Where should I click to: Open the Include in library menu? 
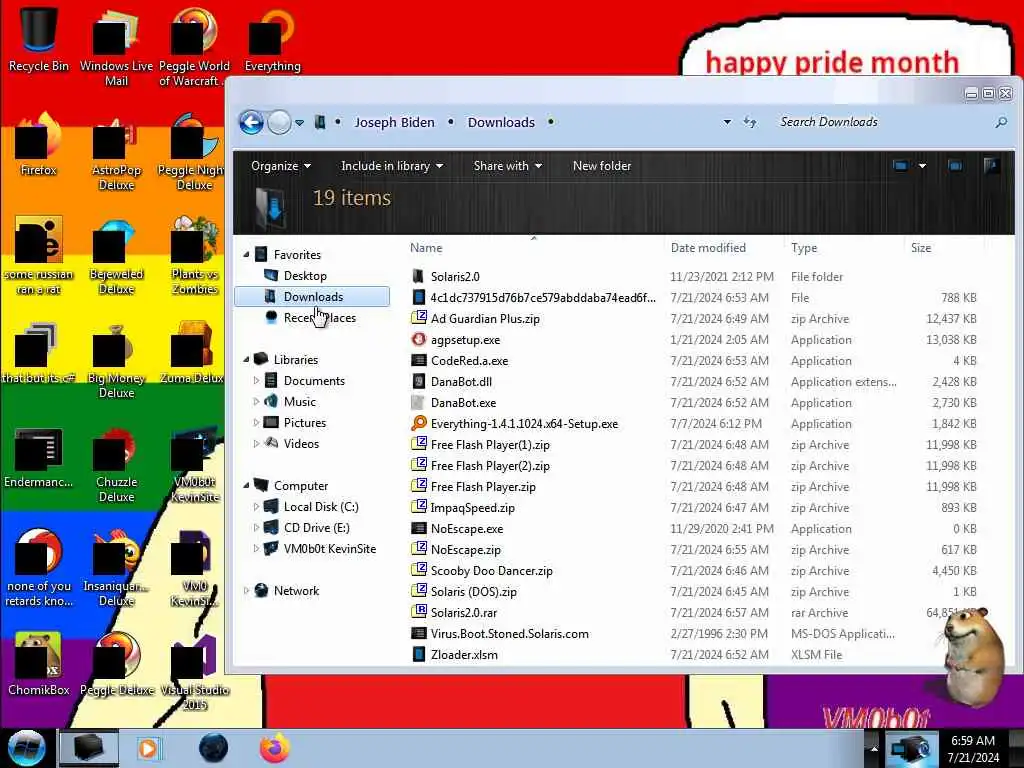coord(392,166)
